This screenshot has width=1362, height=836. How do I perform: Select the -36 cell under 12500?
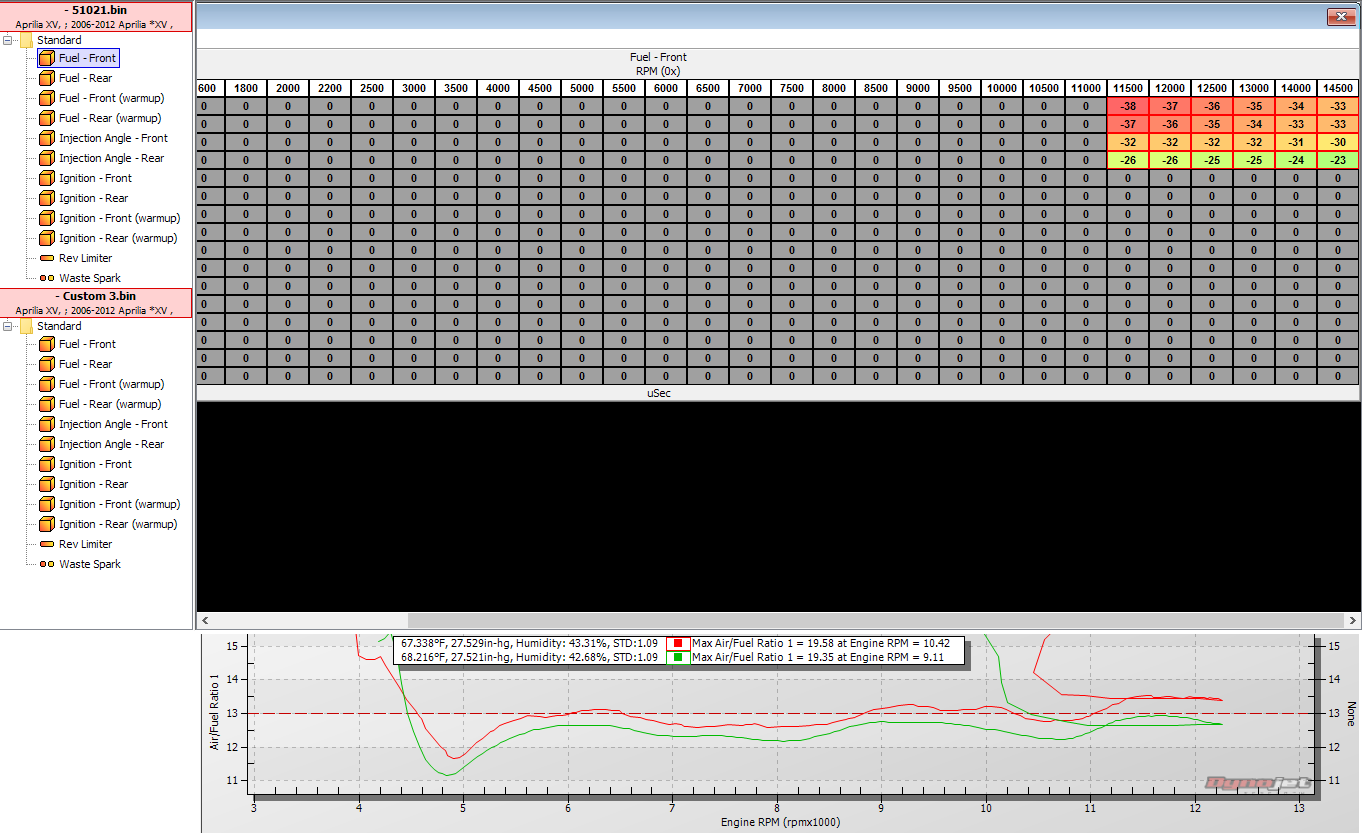[1212, 106]
